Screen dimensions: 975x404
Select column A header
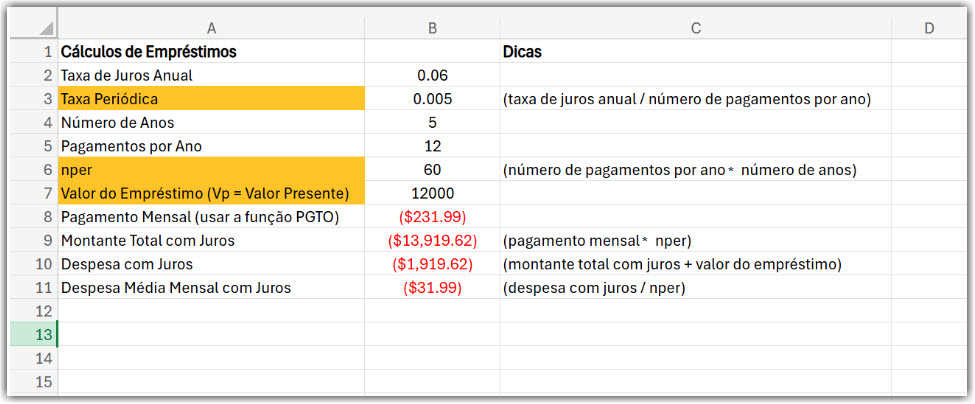point(211,27)
